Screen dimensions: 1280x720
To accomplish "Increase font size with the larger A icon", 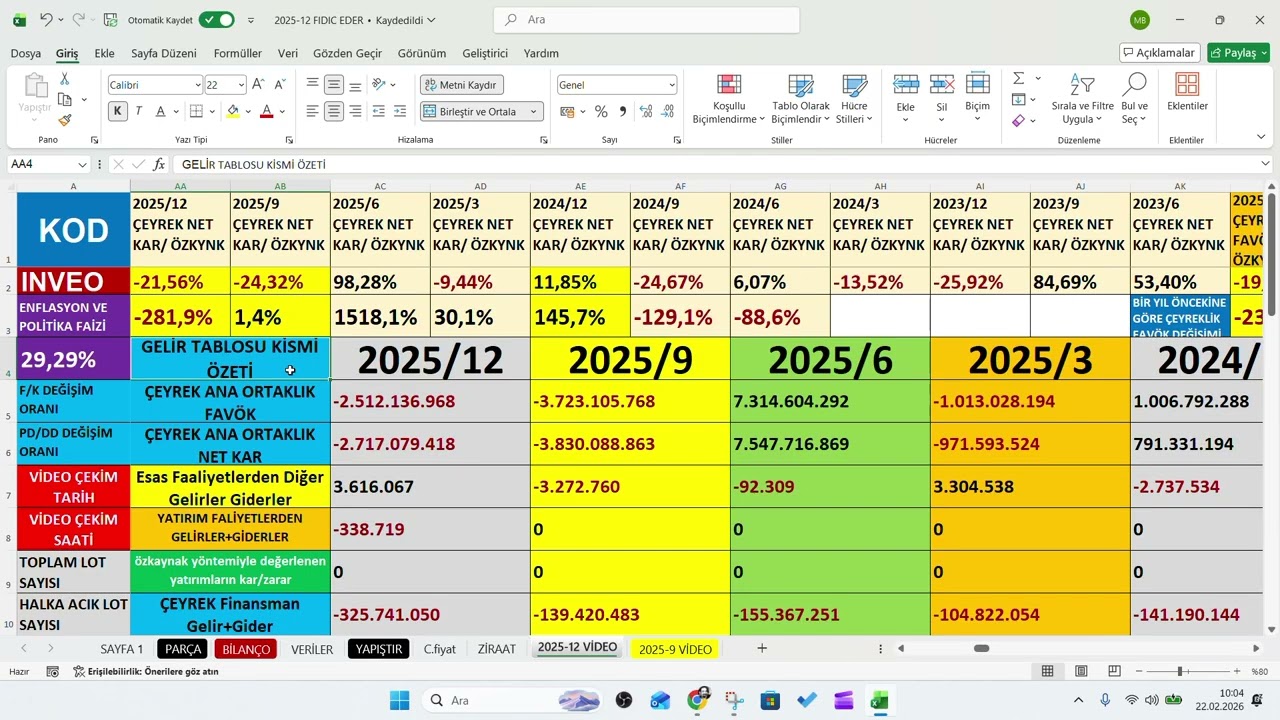I will point(258,85).
